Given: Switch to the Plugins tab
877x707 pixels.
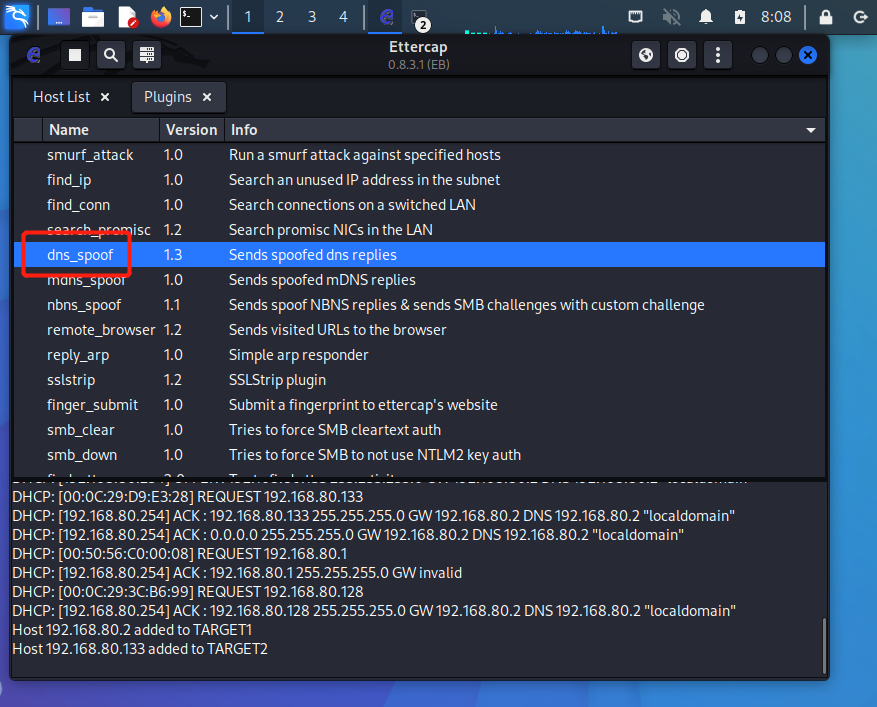Looking at the screenshot, I should 168,97.
